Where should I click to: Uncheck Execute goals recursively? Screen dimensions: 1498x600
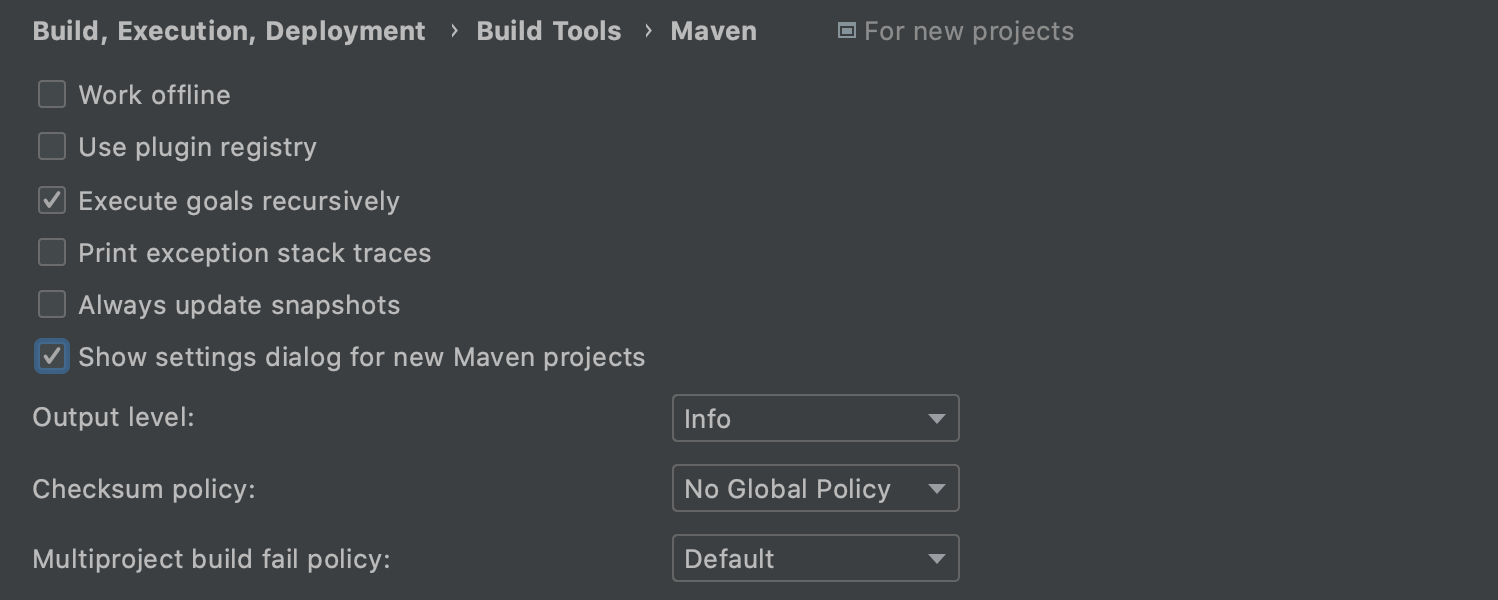tap(52, 200)
